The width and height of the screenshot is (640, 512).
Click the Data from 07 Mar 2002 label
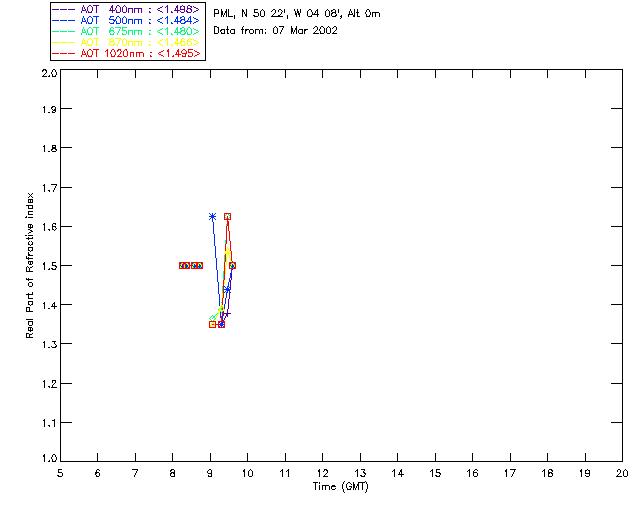(276, 31)
